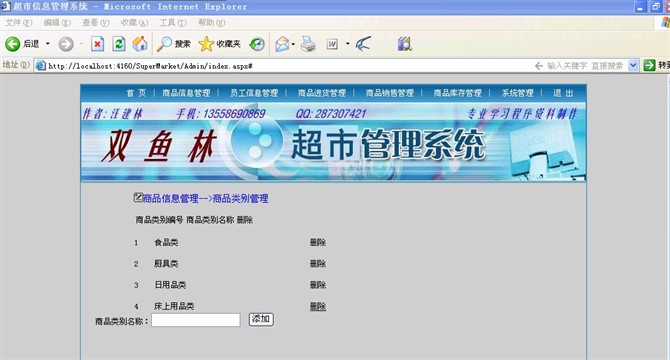Open 商品进货管理 navigation item
Screen dimensions: 670x360
point(322,93)
